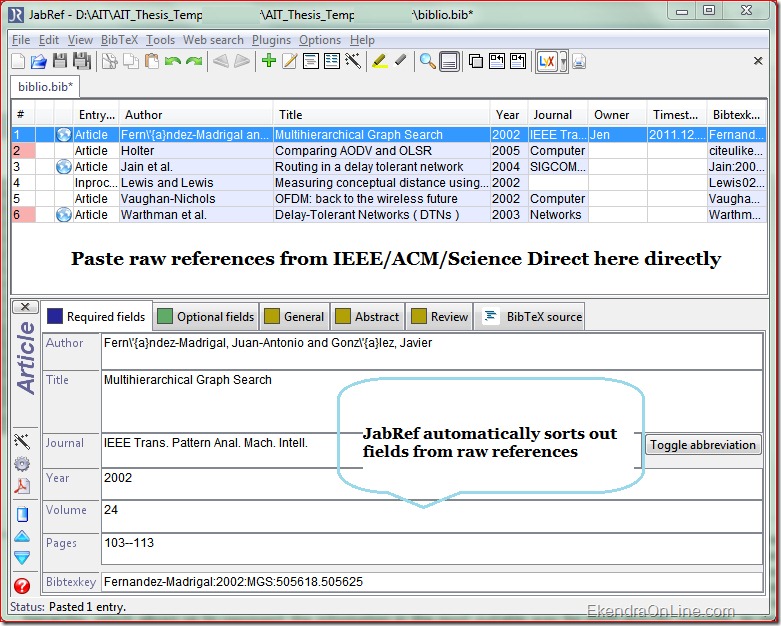The width and height of the screenshot is (781, 626).
Task: Click in the Title field with Multihierarchical Graph Search
Action: tap(432, 401)
